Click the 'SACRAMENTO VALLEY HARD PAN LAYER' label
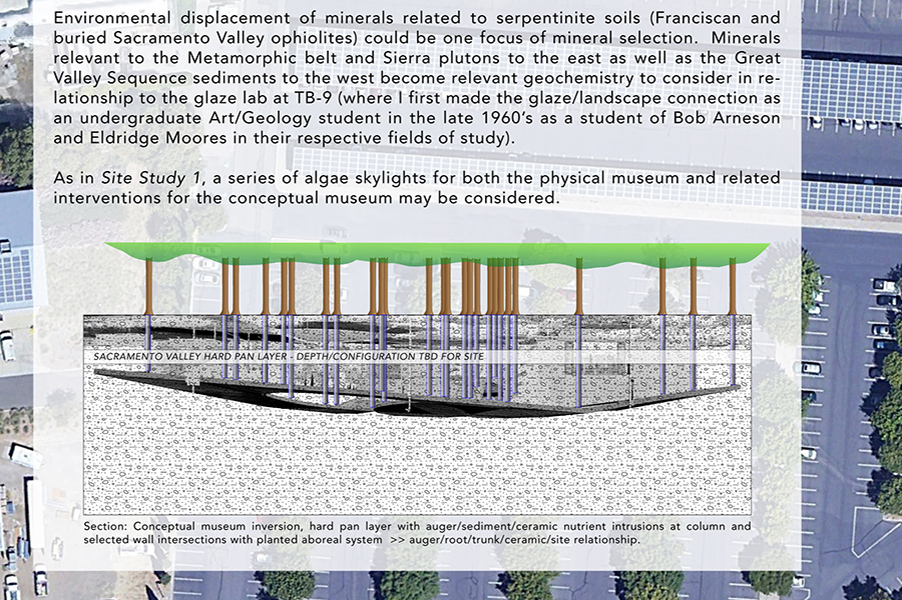 pos(289,357)
